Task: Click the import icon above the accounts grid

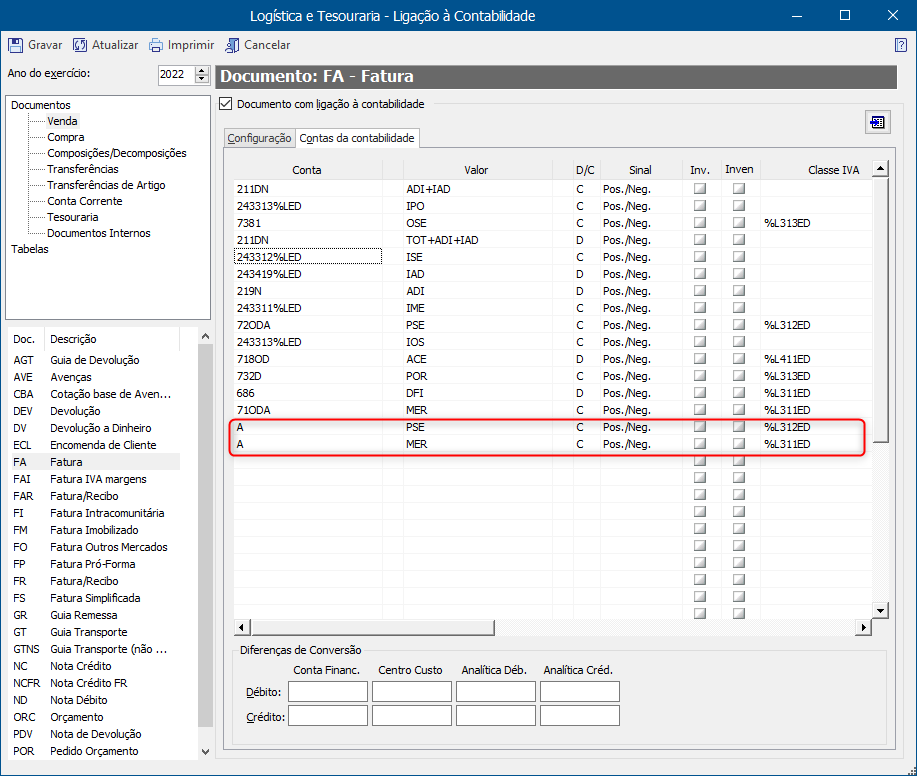Action: point(877,122)
